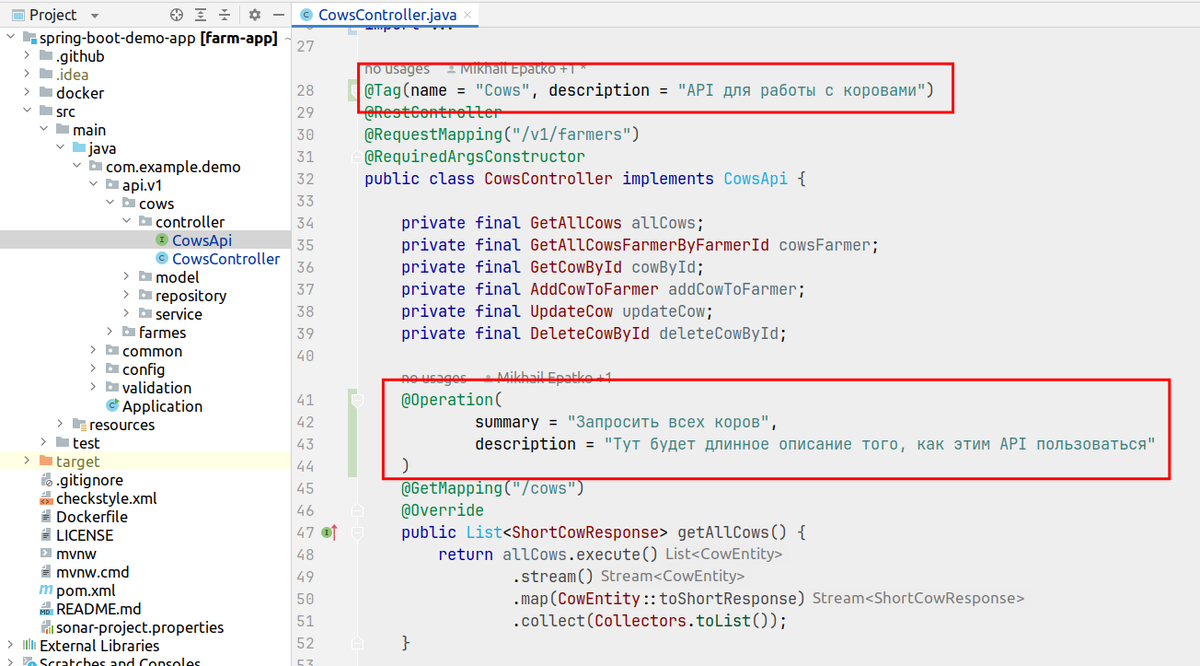
Task: Collapse the spring-boot-demo-app root node
Action: click(x=11, y=38)
